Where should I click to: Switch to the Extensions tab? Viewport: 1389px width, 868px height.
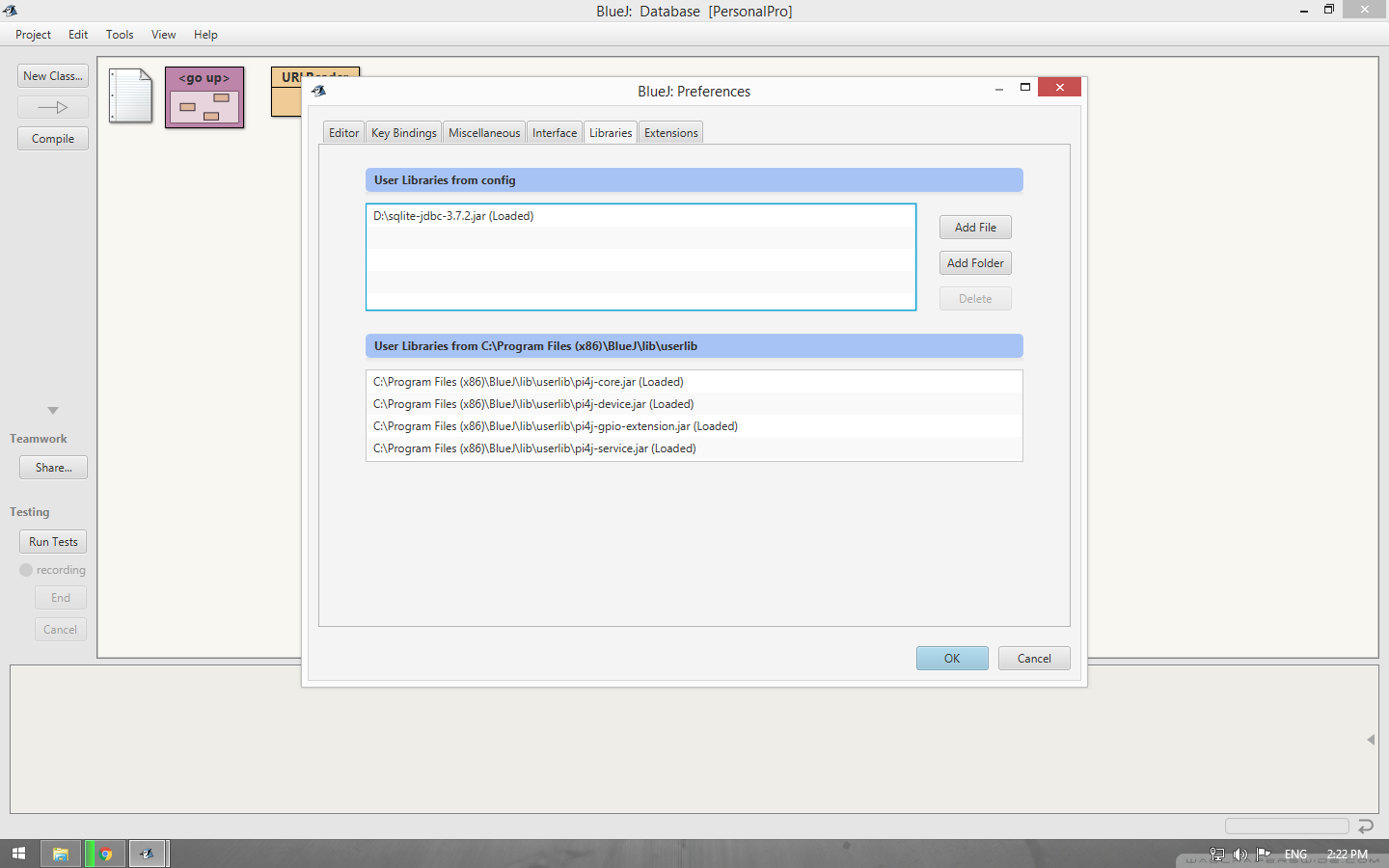(x=670, y=133)
